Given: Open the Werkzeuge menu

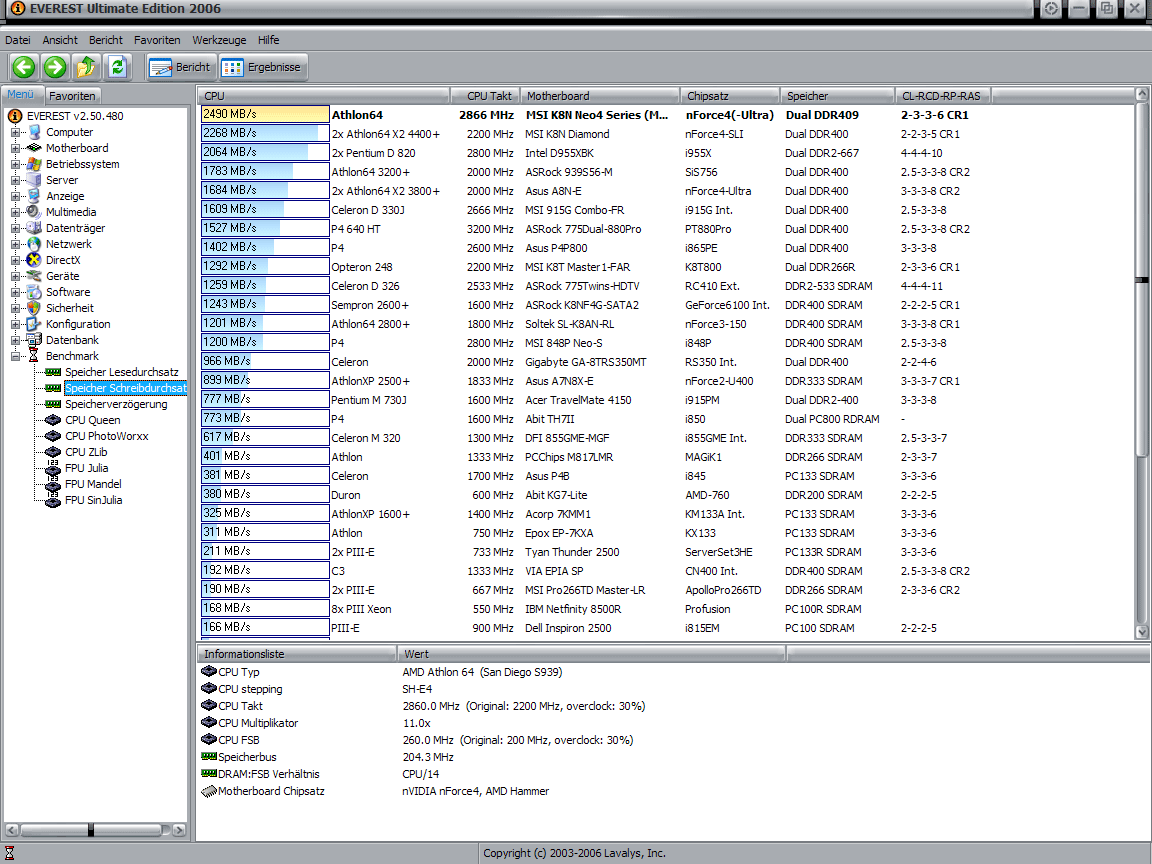Looking at the screenshot, I should pyautogui.click(x=219, y=40).
